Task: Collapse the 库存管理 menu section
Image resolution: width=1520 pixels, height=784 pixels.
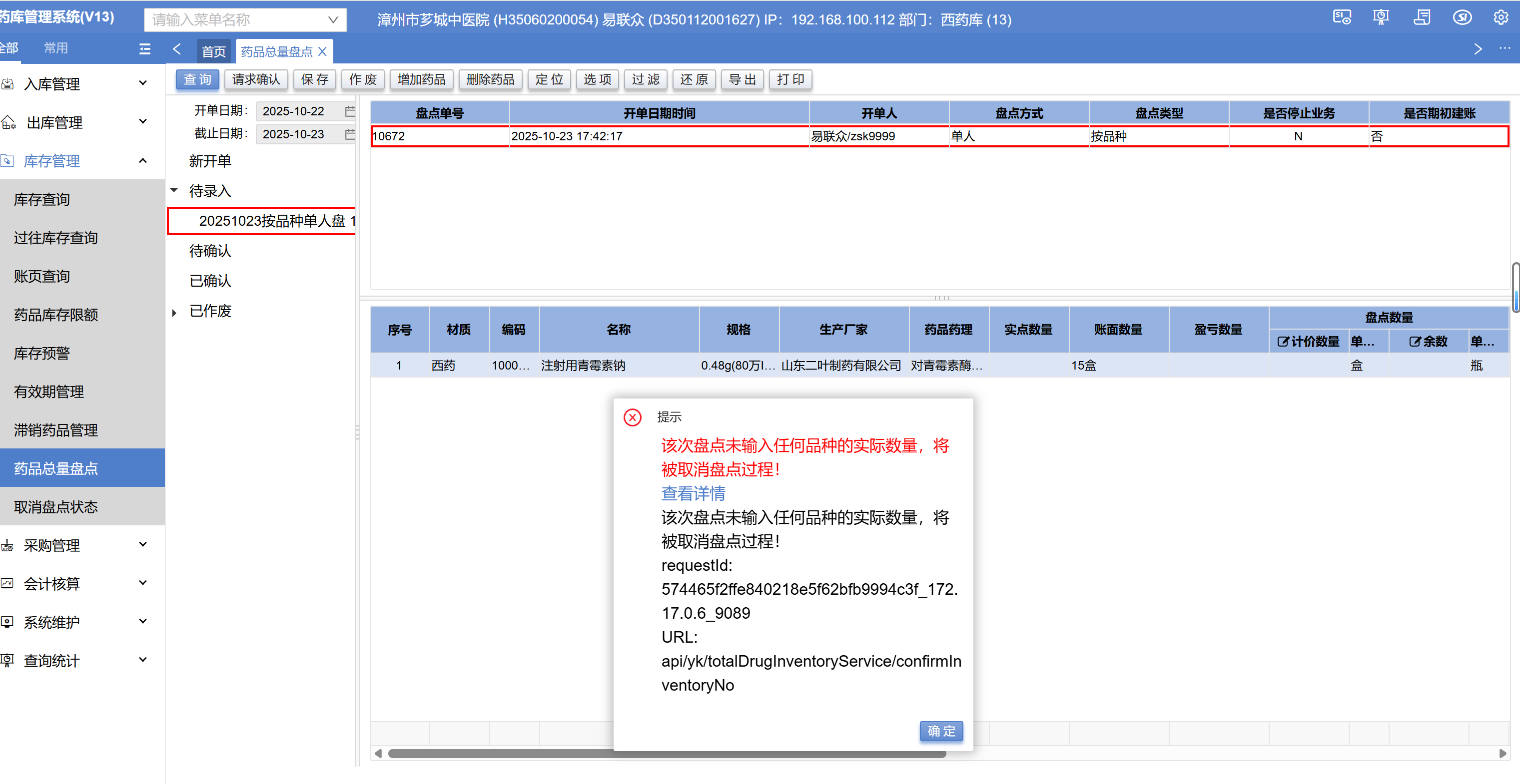Action: click(x=142, y=160)
